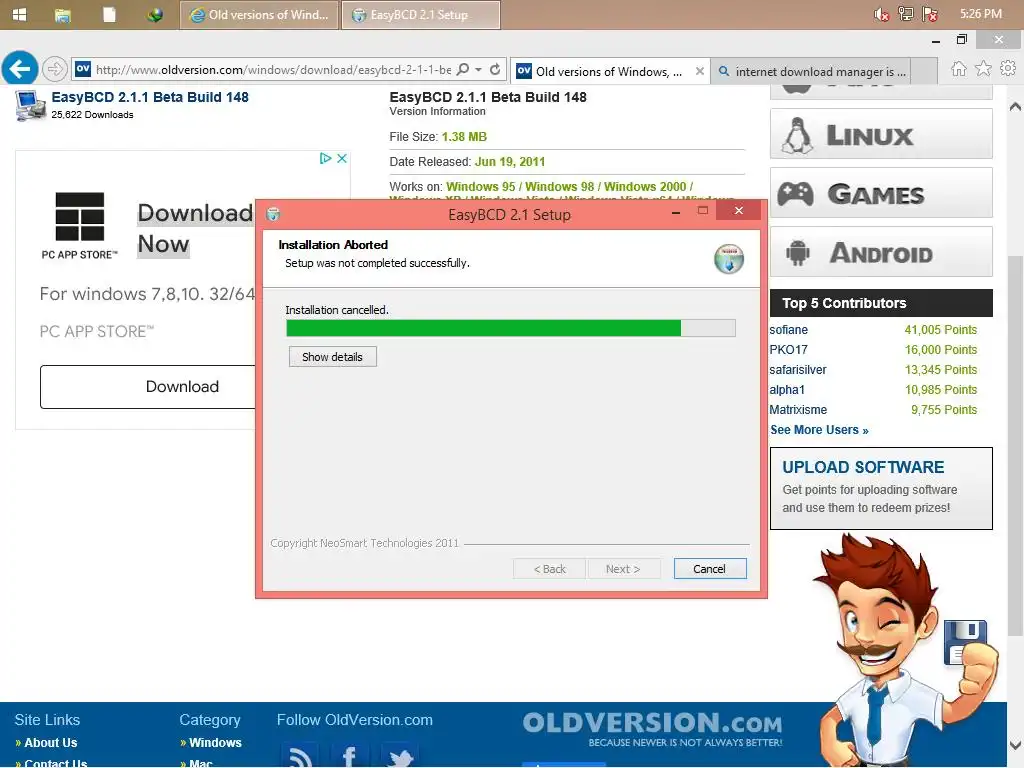
Task: Click the PC App Store logo
Action: tap(80, 225)
